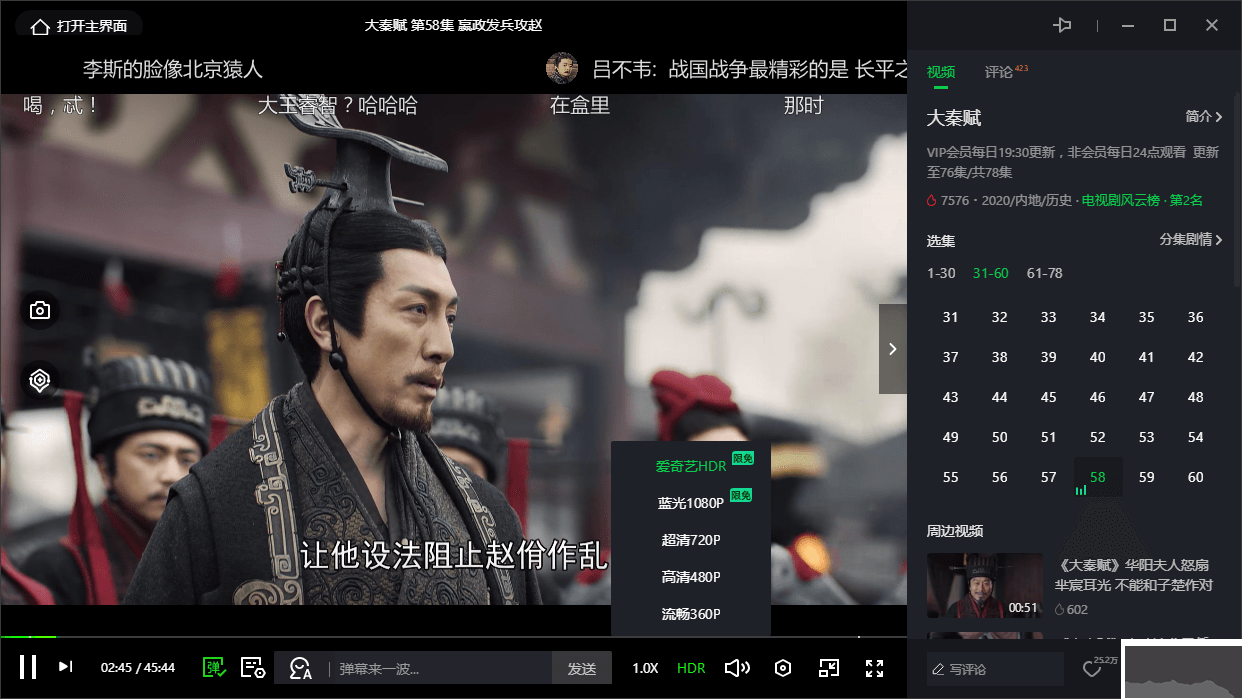Screen dimensions: 1242x699
Task: Expand the 简介 introduction
Action: [1204, 117]
